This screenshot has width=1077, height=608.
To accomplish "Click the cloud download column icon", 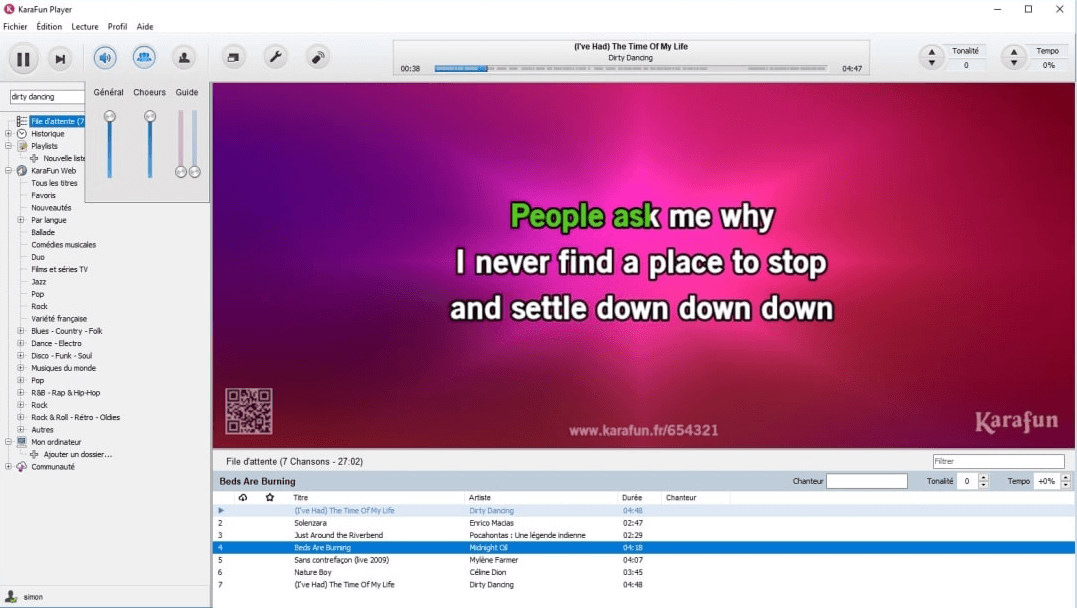I will pos(242,498).
